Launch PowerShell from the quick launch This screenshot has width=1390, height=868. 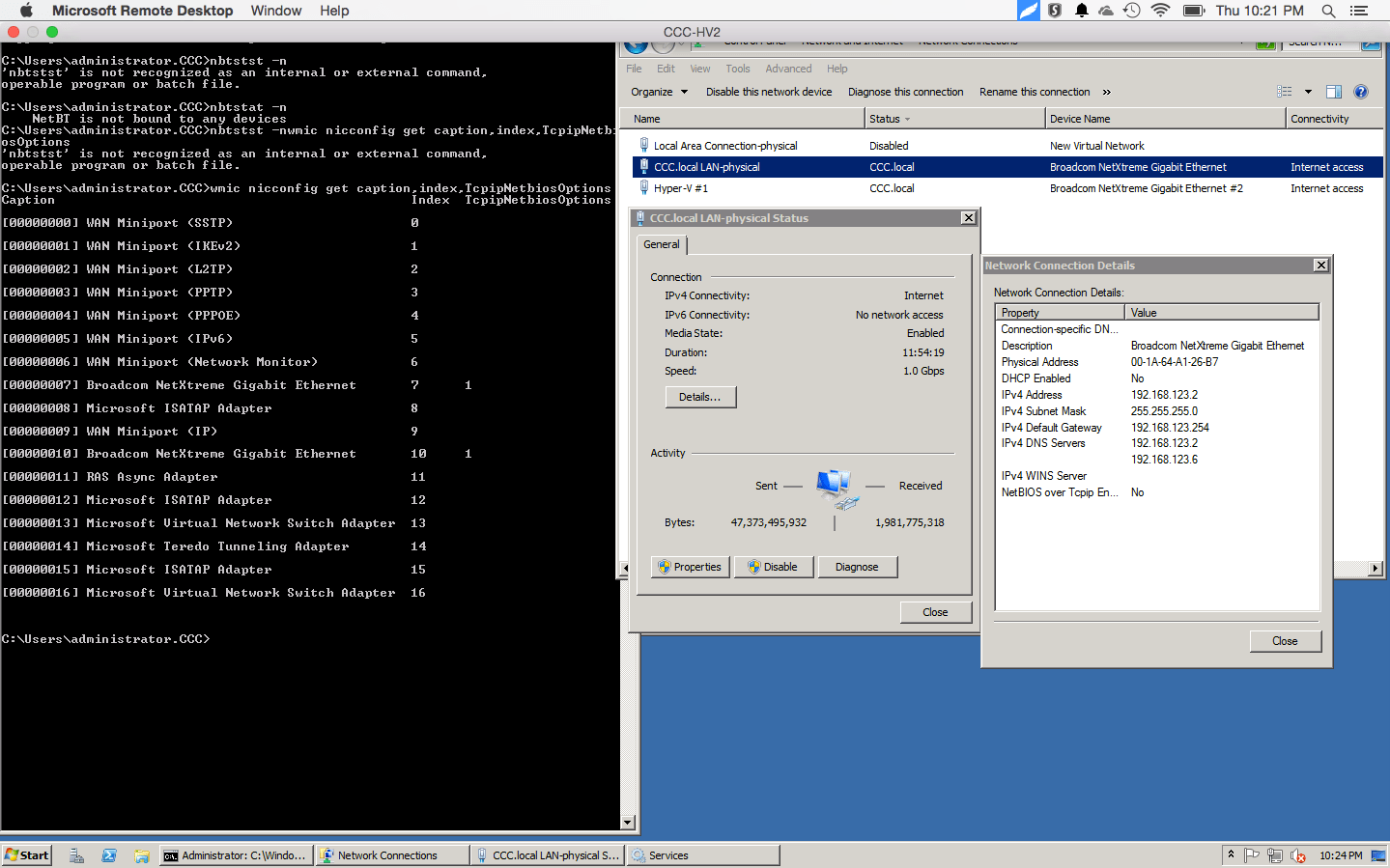(109, 855)
